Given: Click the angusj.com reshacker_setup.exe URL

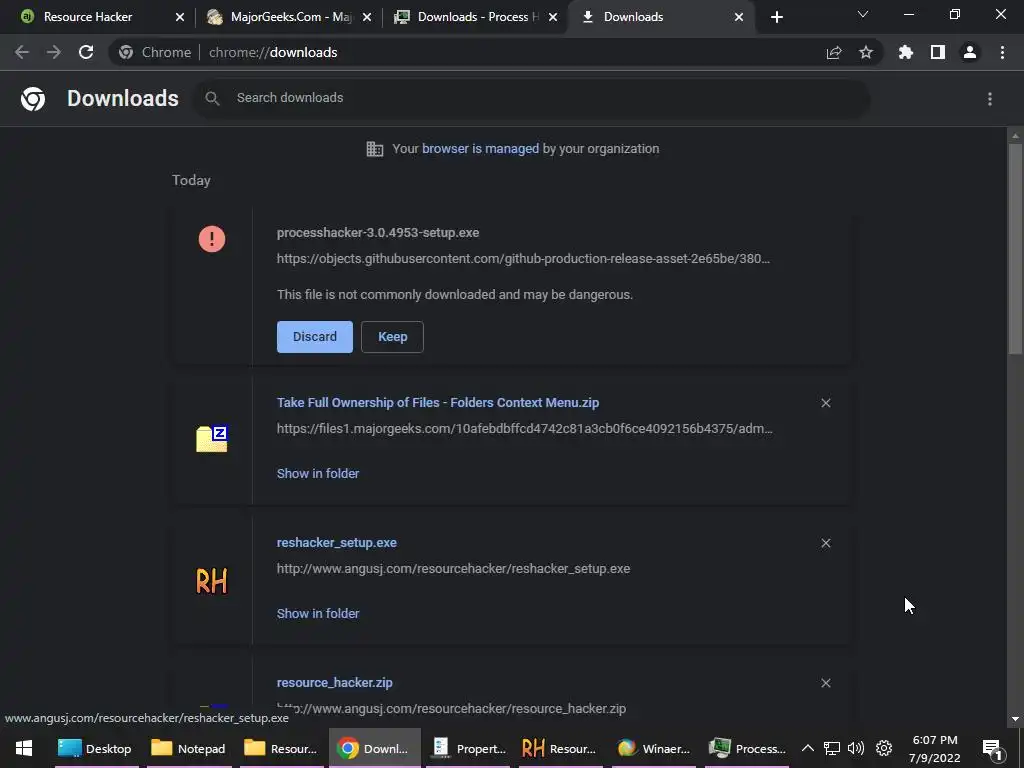Looking at the screenshot, I should point(453,569).
